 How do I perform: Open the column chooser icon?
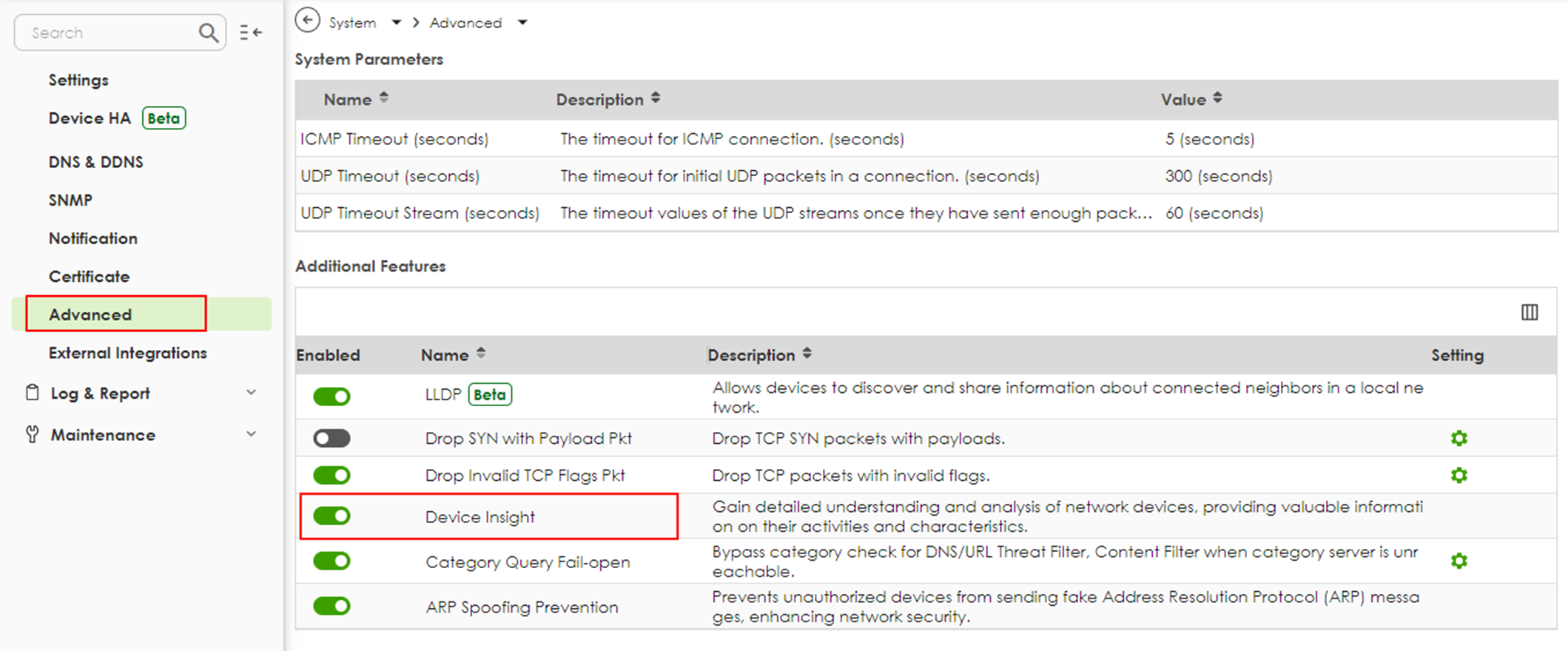1530,312
